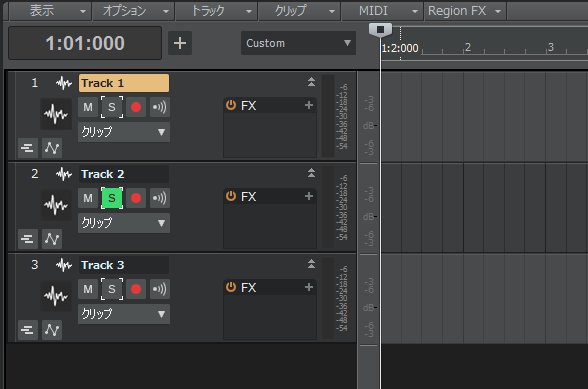
Task: Add effect to Track 3 FX rack
Action: point(309,287)
